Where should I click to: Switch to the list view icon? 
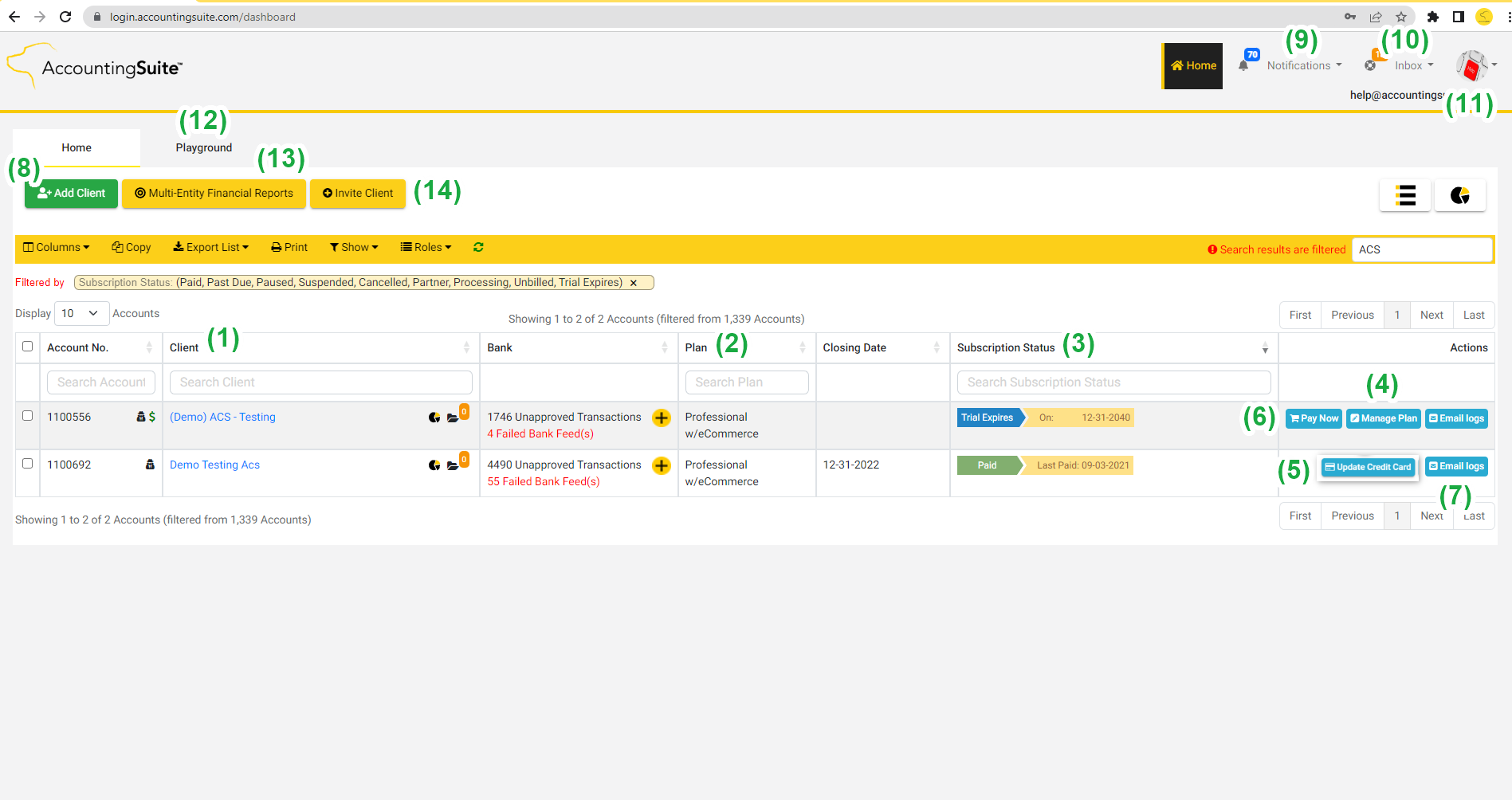(x=1405, y=195)
